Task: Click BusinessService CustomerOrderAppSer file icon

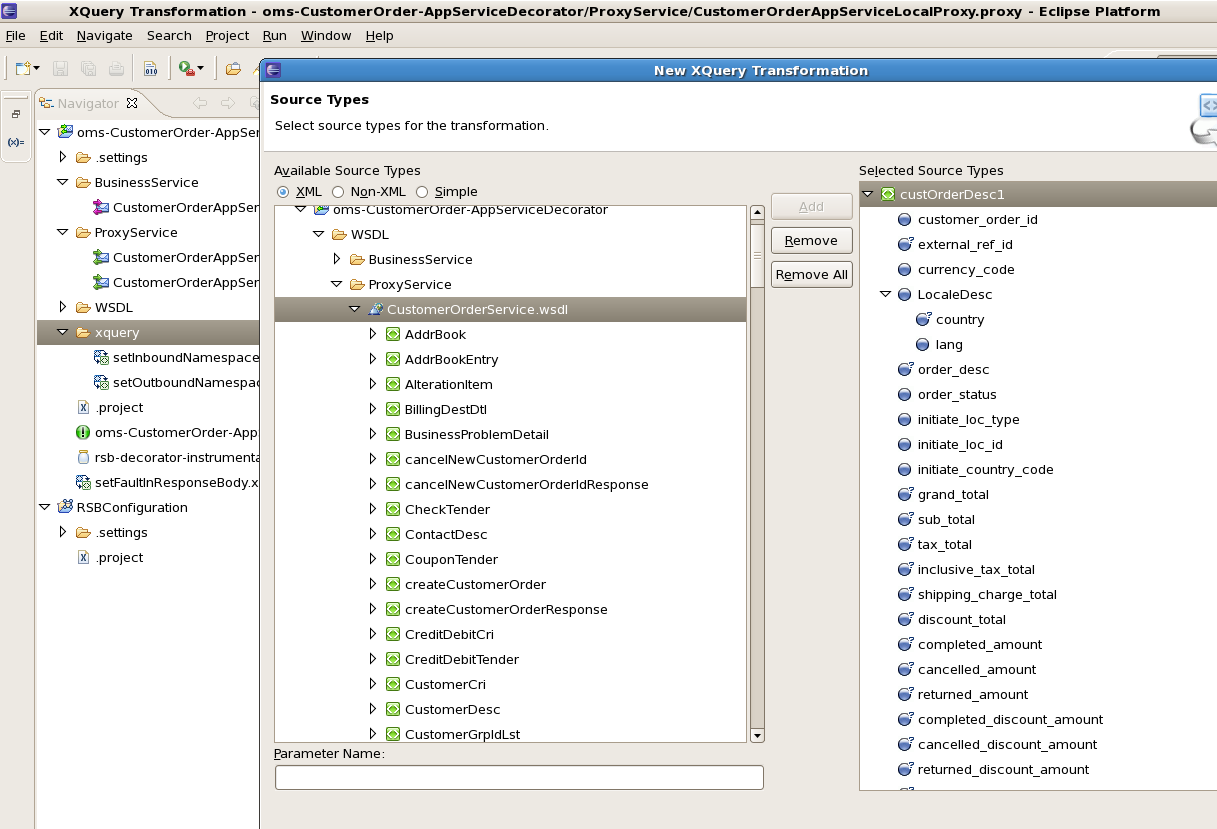Action: [101, 207]
